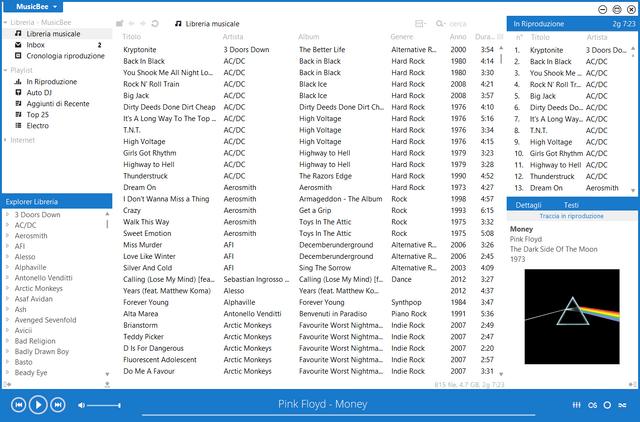Open the panel layout dropdown icon
Image resolution: width=640 pixels, height=422 pixels.
click(x=420, y=24)
